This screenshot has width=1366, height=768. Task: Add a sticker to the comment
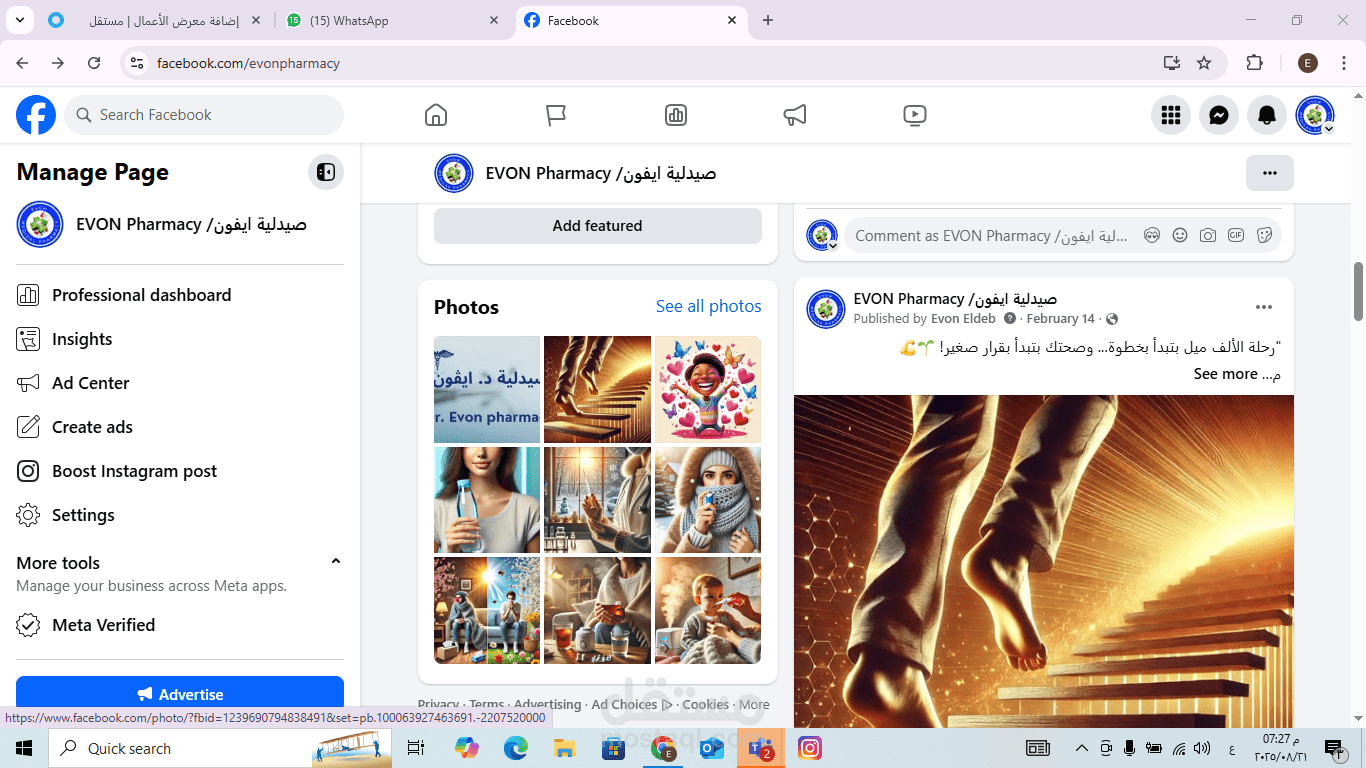point(1264,236)
